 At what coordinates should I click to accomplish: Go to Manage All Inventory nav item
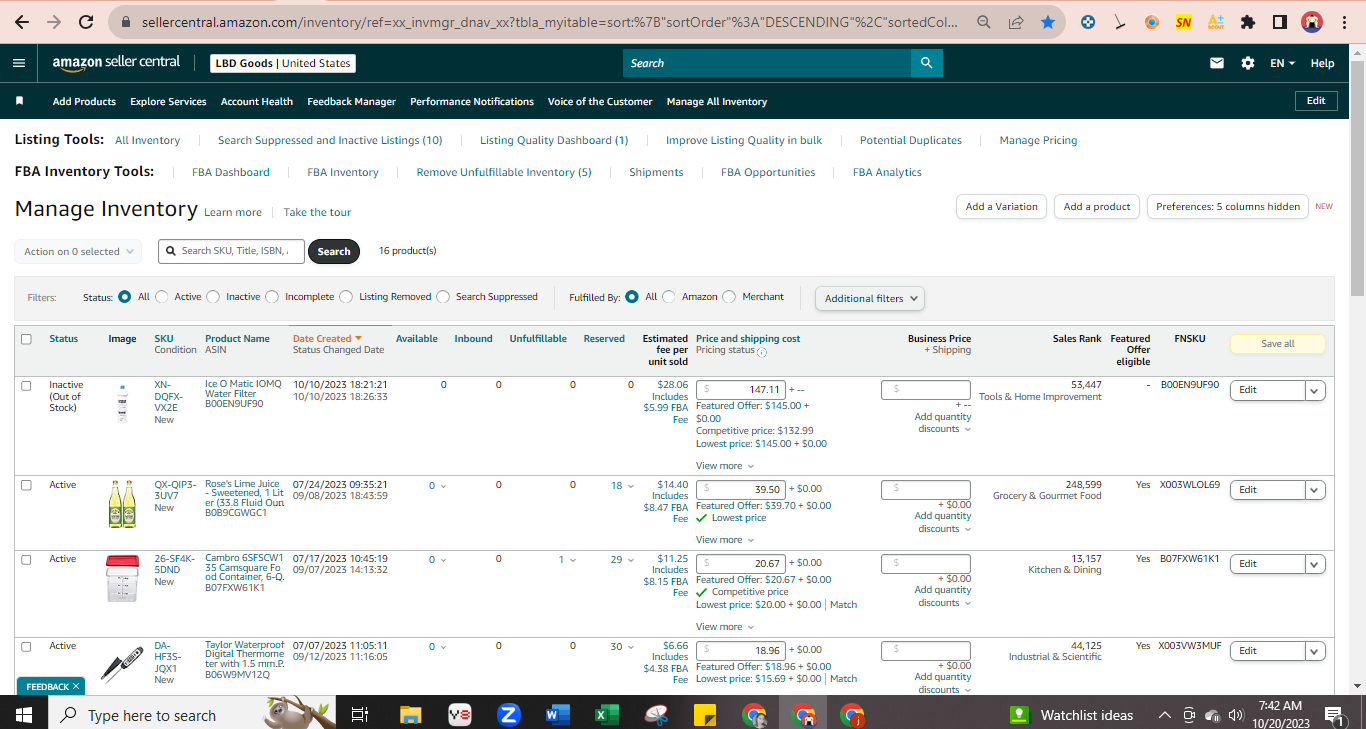click(x=717, y=101)
